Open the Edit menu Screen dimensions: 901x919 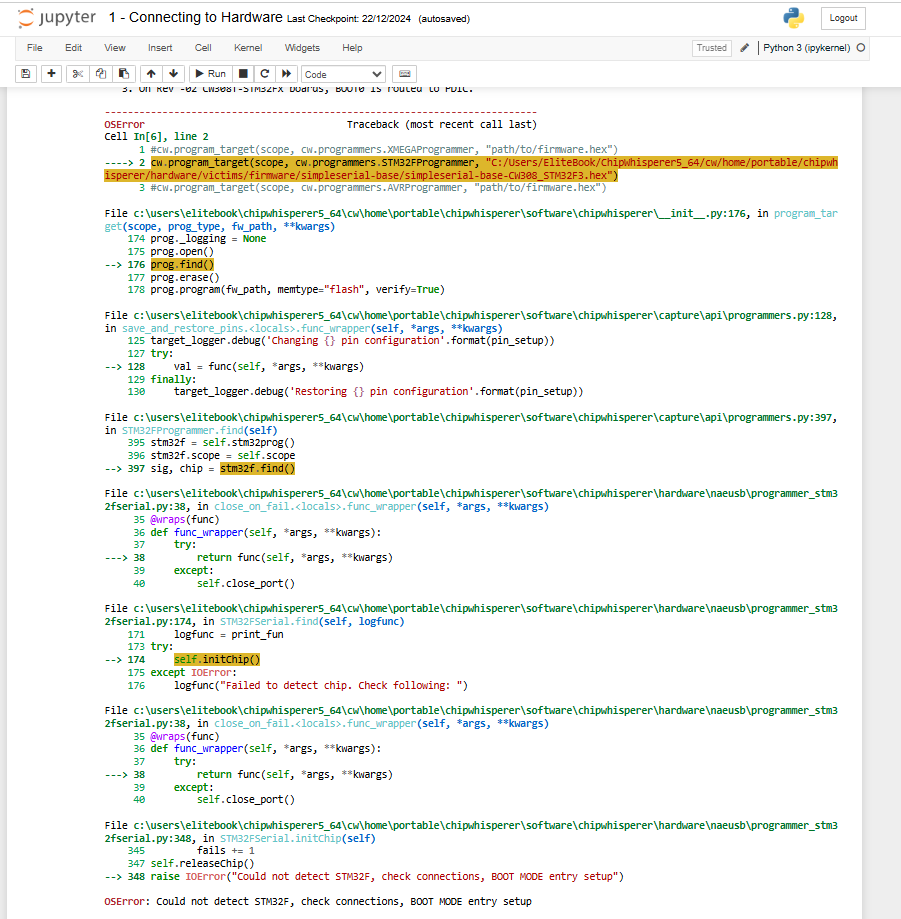[x=73, y=48]
